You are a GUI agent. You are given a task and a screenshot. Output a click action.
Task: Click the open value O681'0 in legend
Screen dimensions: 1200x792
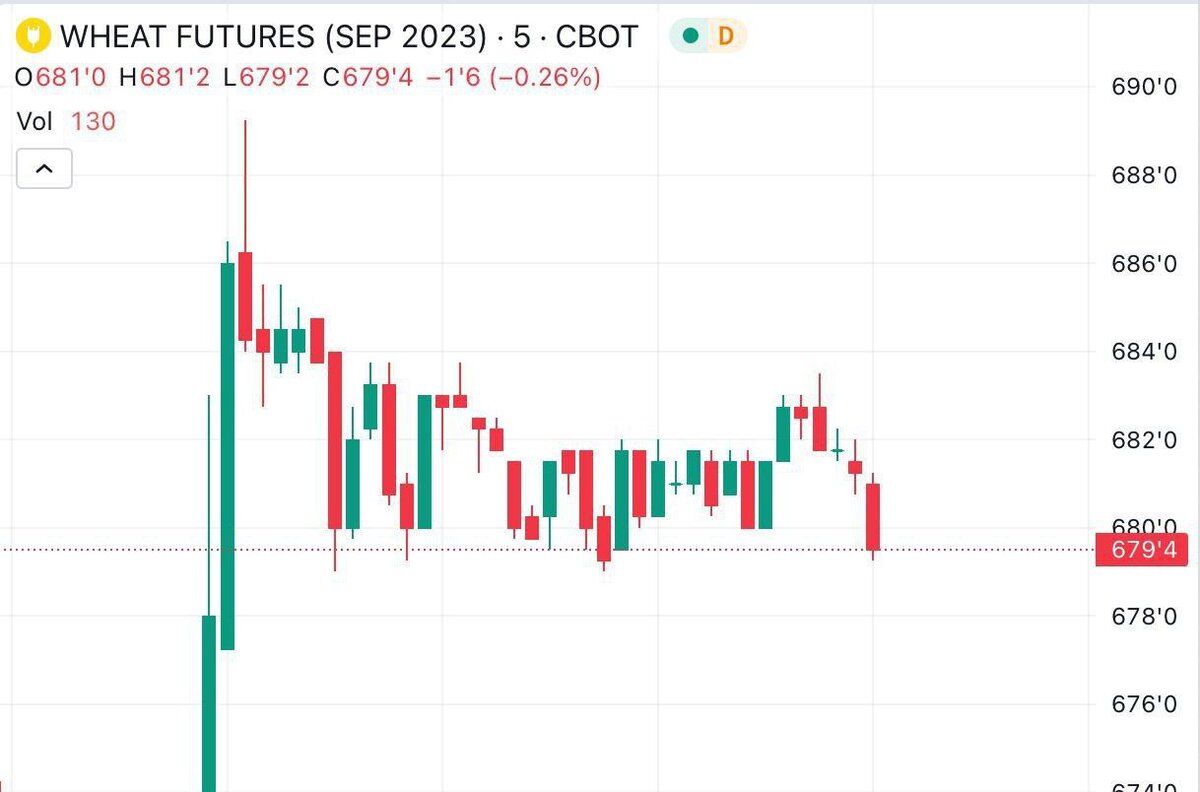pyautogui.click(x=60, y=78)
